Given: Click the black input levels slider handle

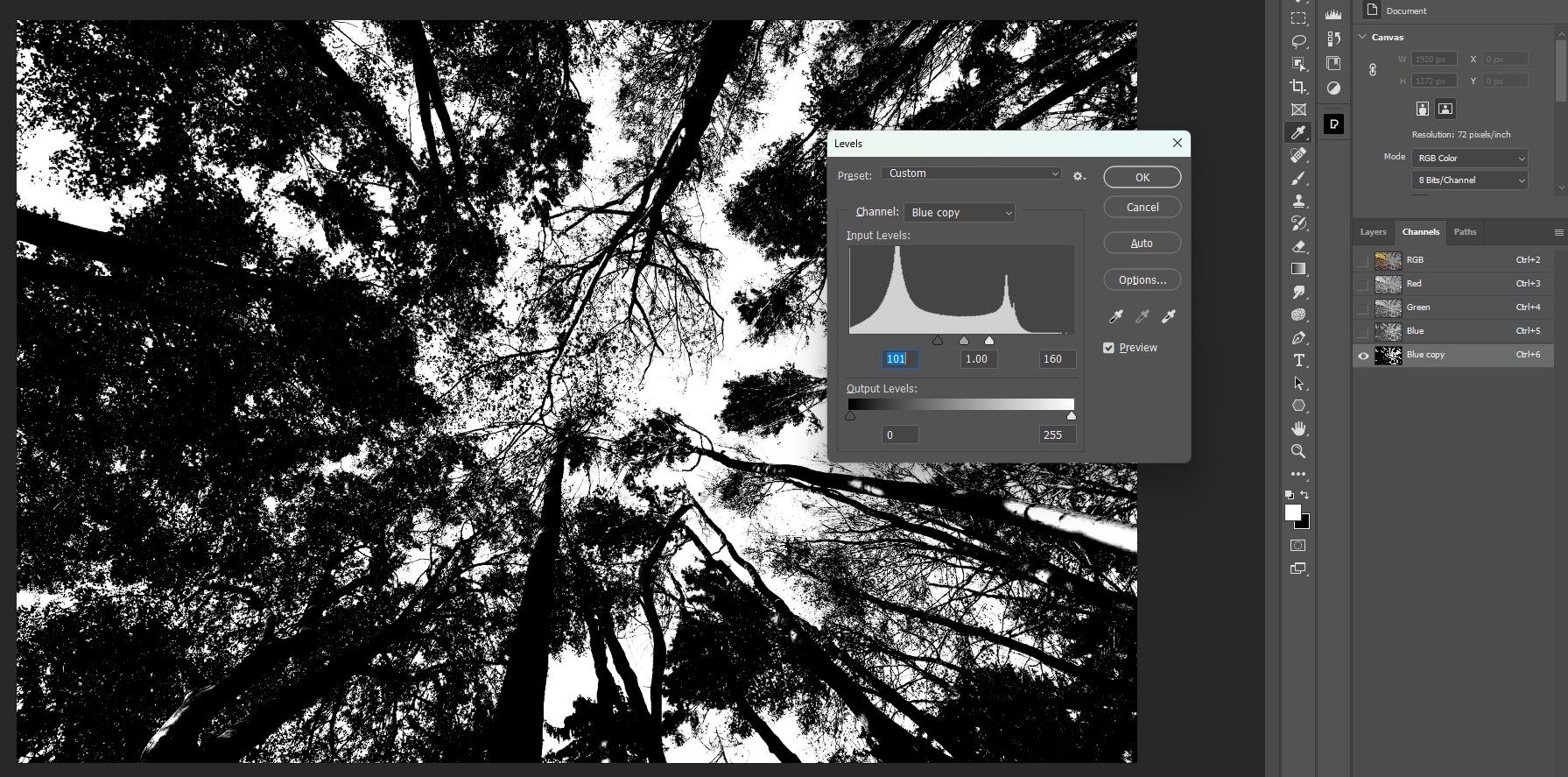Looking at the screenshot, I should 938,341.
